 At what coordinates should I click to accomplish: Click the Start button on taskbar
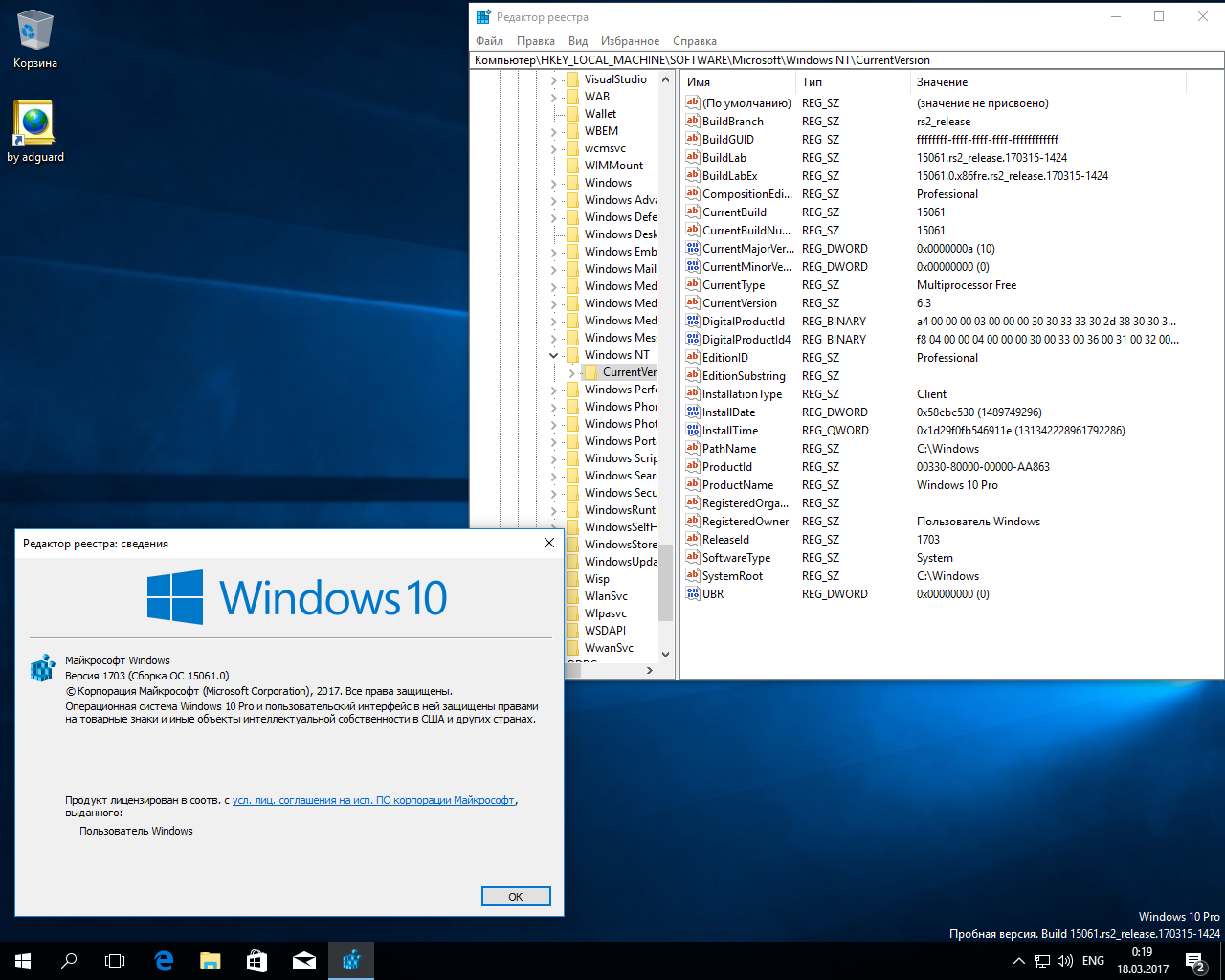[23, 961]
